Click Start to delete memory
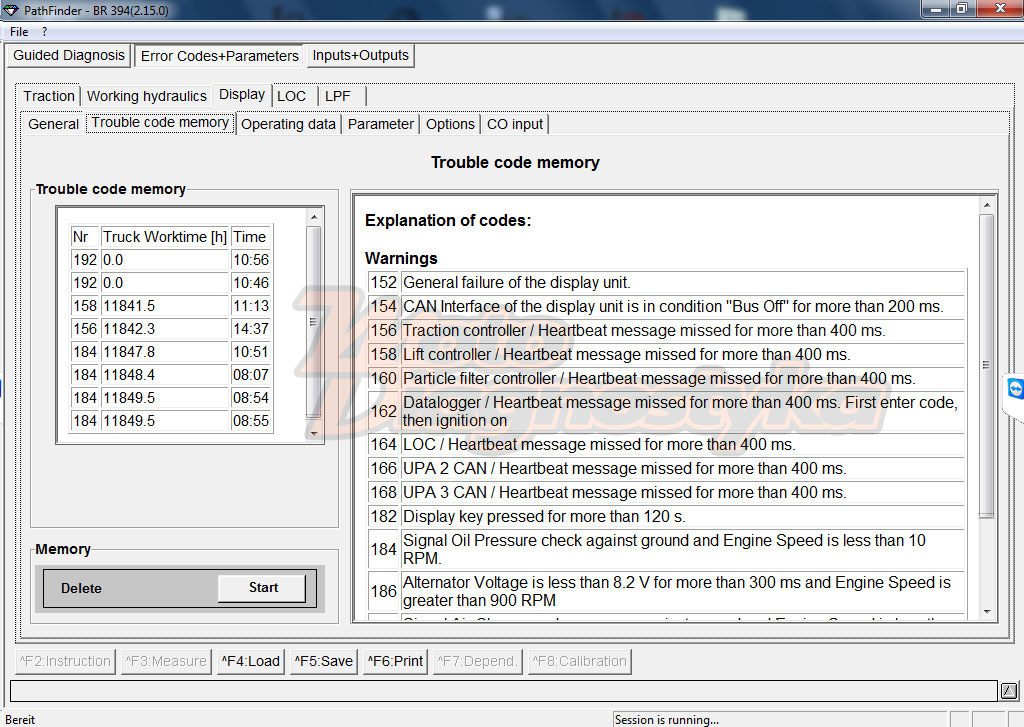 pos(263,588)
